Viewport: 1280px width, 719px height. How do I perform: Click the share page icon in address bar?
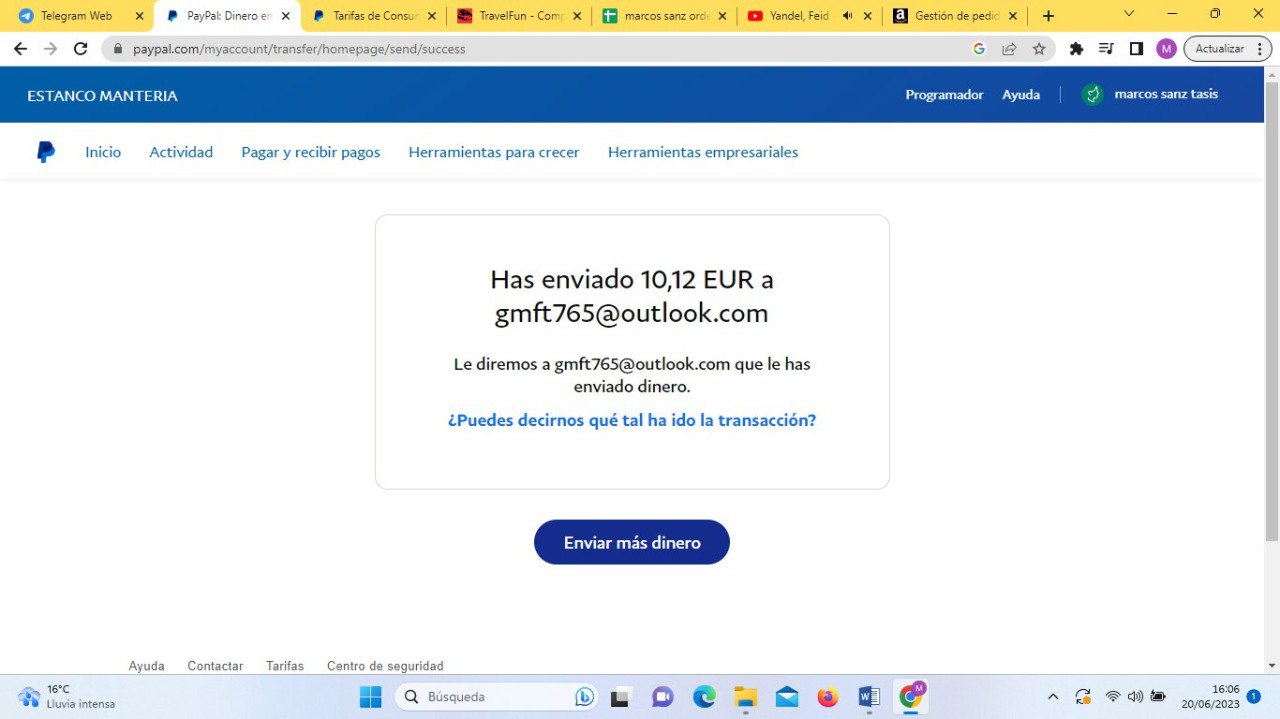[x=1009, y=49]
